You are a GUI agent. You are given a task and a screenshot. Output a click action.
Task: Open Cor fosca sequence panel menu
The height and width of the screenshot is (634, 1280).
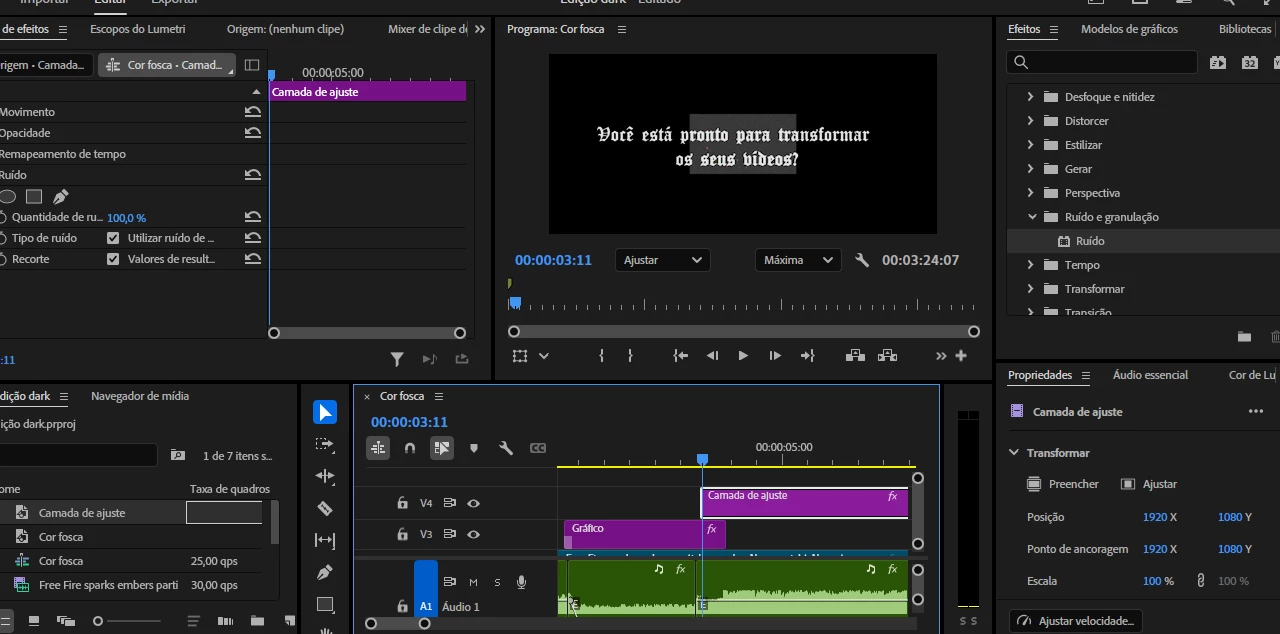pyautogui.click(x=438, y=397)
